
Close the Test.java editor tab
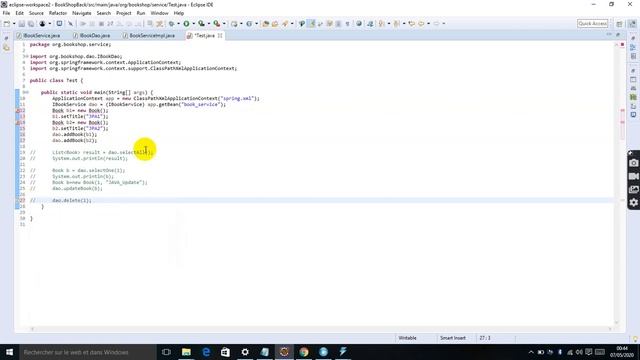coord(220,36)
